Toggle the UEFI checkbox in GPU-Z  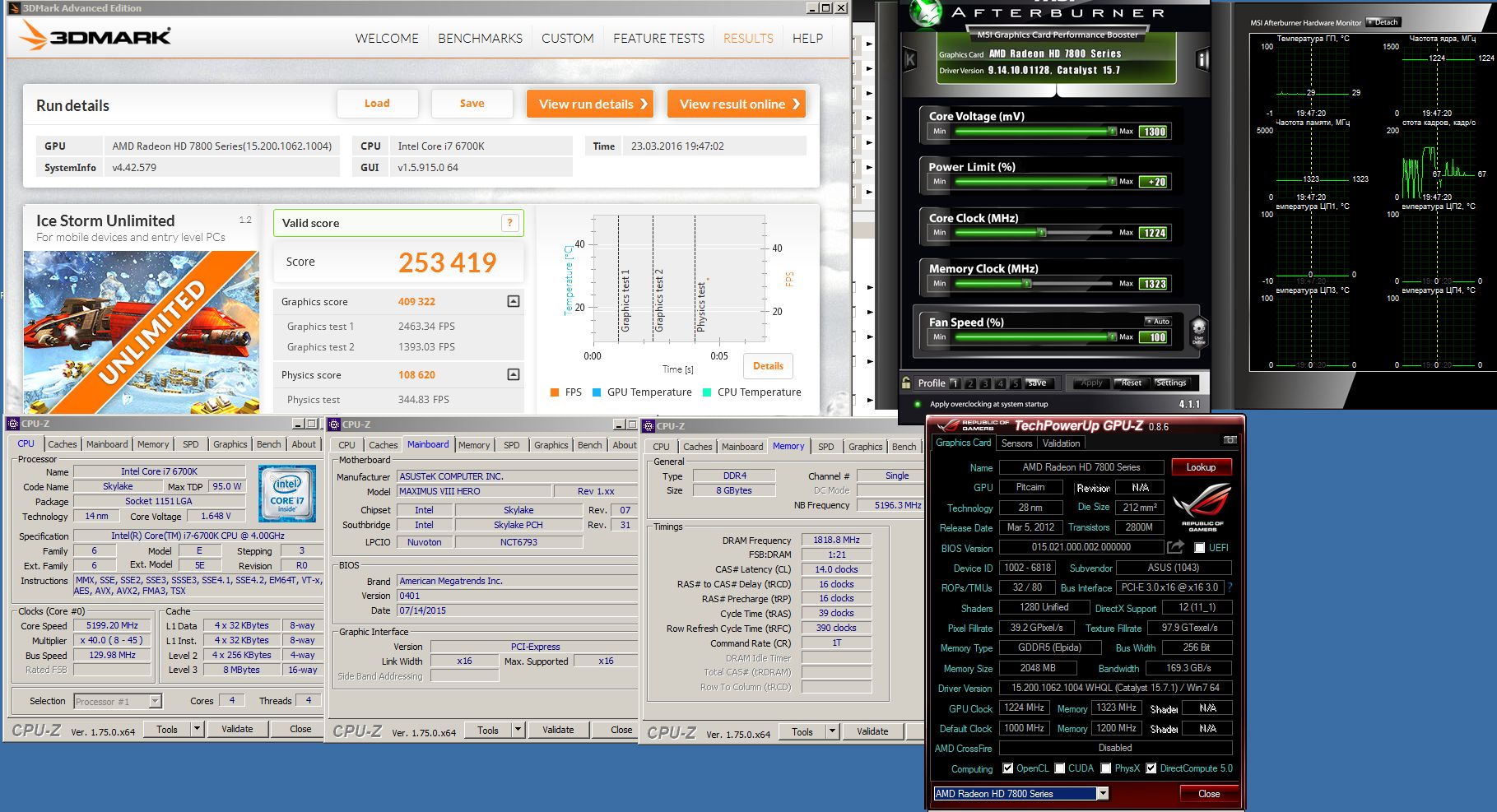(x=1199, y=548)
